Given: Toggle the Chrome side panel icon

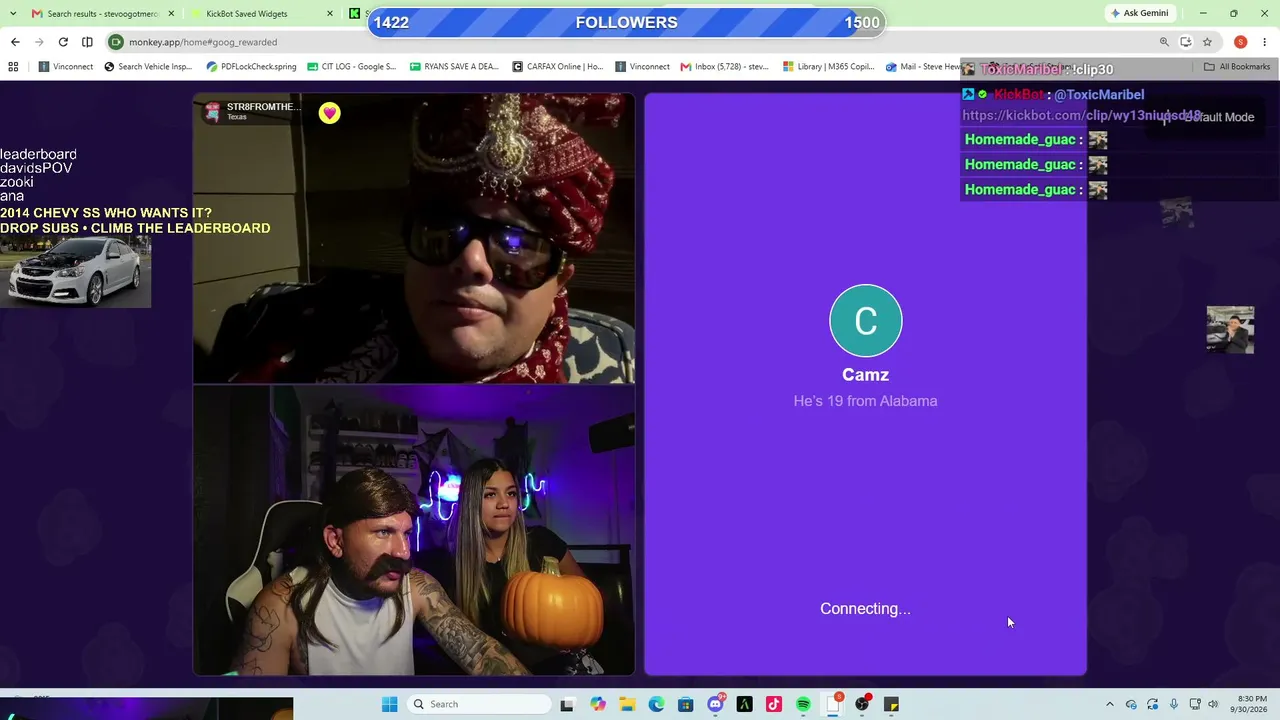Looking at the screenshot, I should 87,42.
